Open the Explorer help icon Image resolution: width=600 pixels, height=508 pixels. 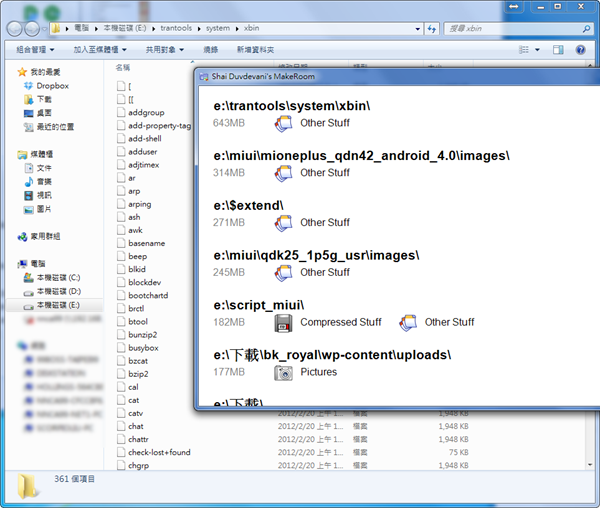coord(580,50)
